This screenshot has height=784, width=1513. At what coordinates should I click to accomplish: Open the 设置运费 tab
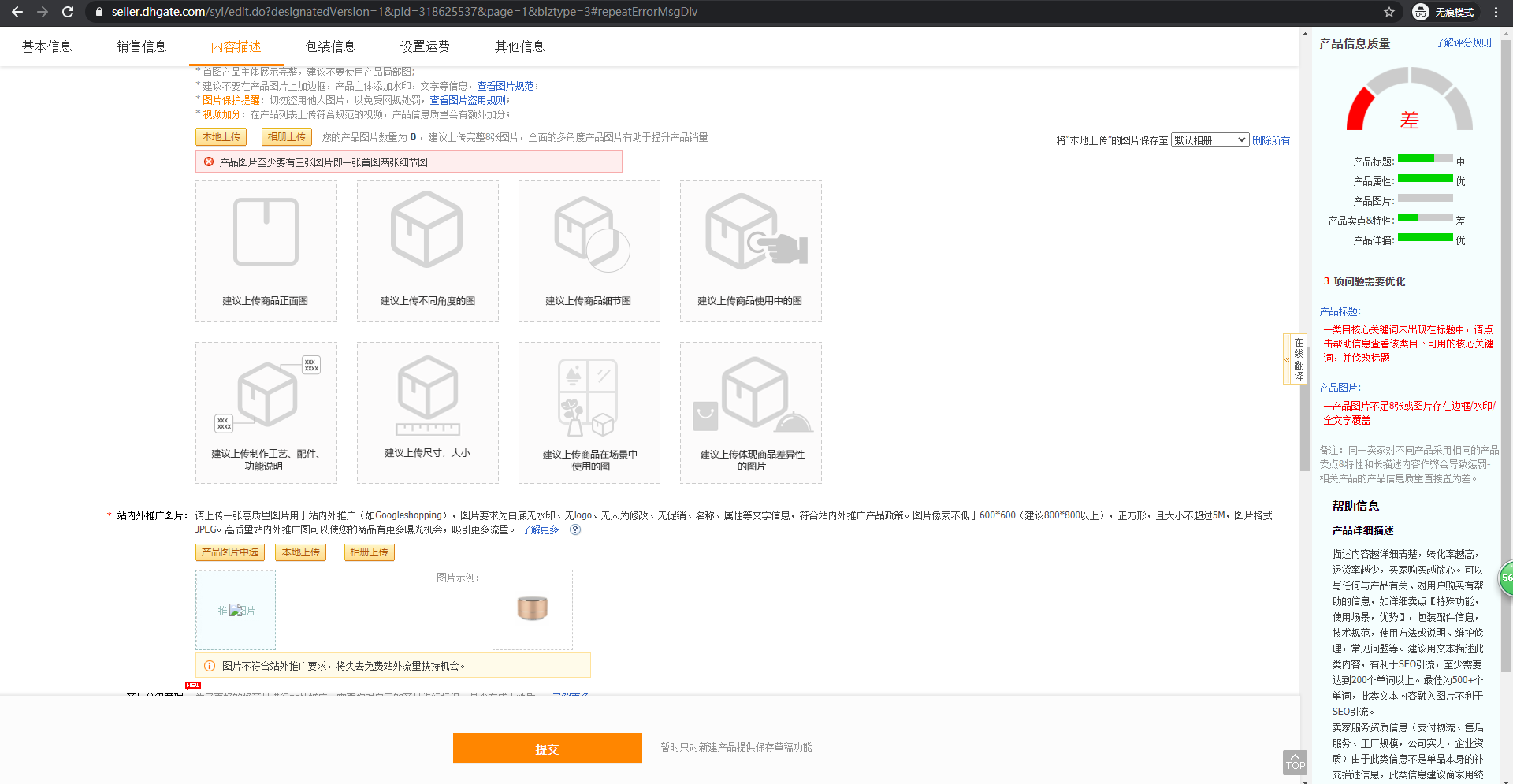[x=424, y=46]
